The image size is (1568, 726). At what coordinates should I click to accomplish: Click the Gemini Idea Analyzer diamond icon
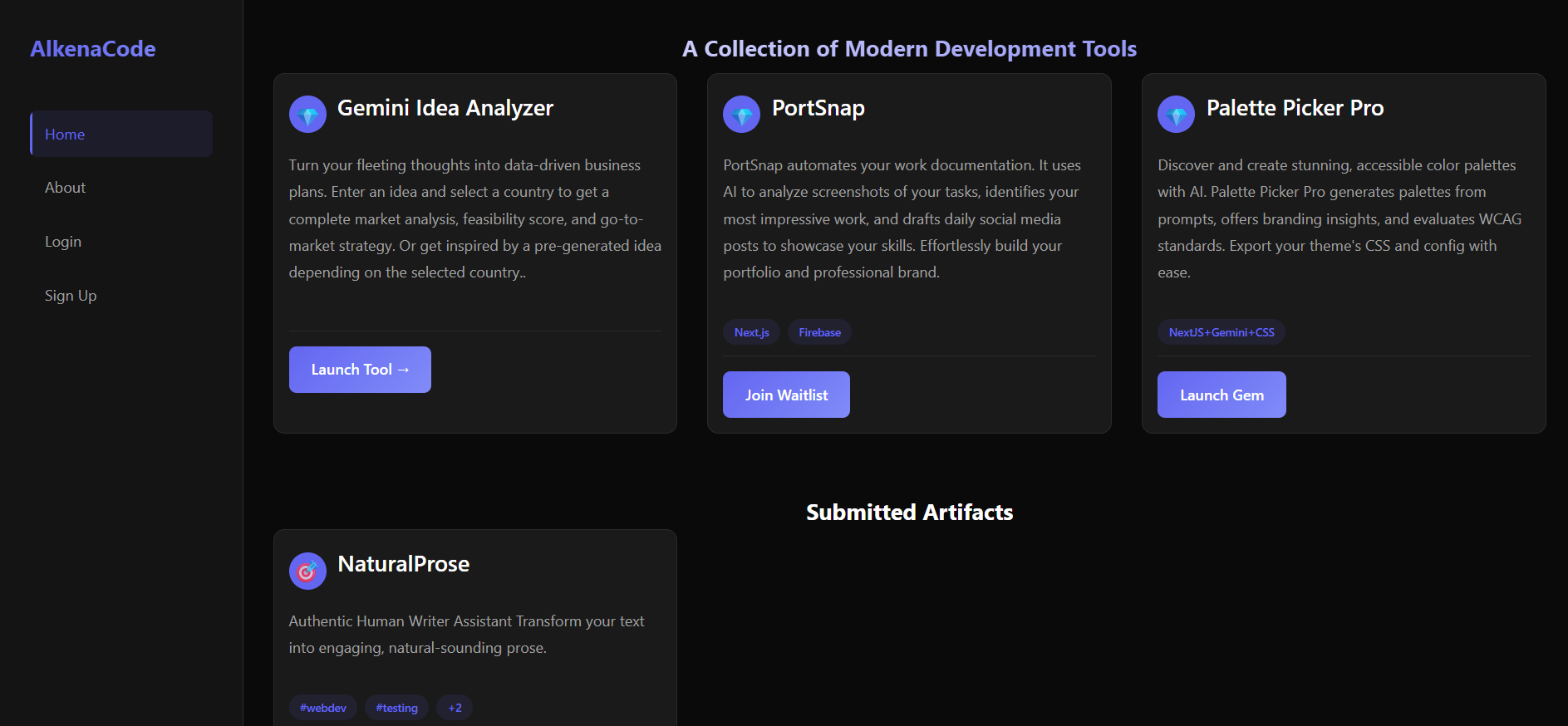[x=307, y=114]
